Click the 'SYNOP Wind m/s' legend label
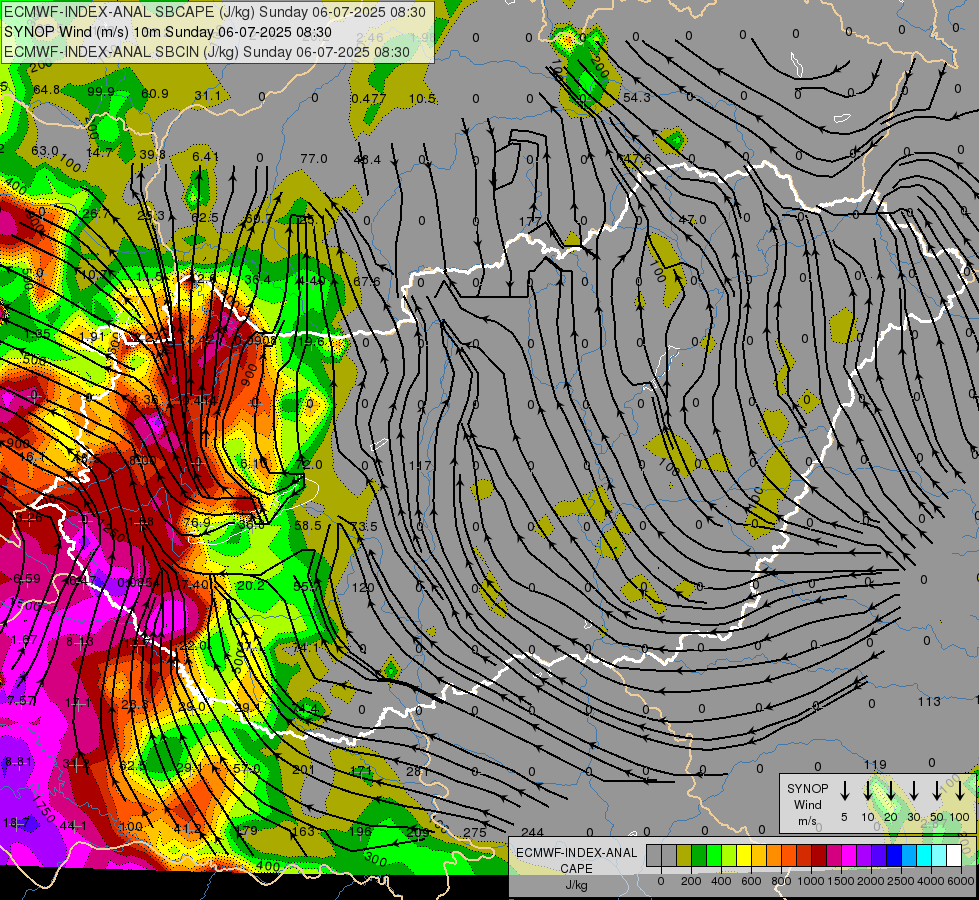 (807, 804)
